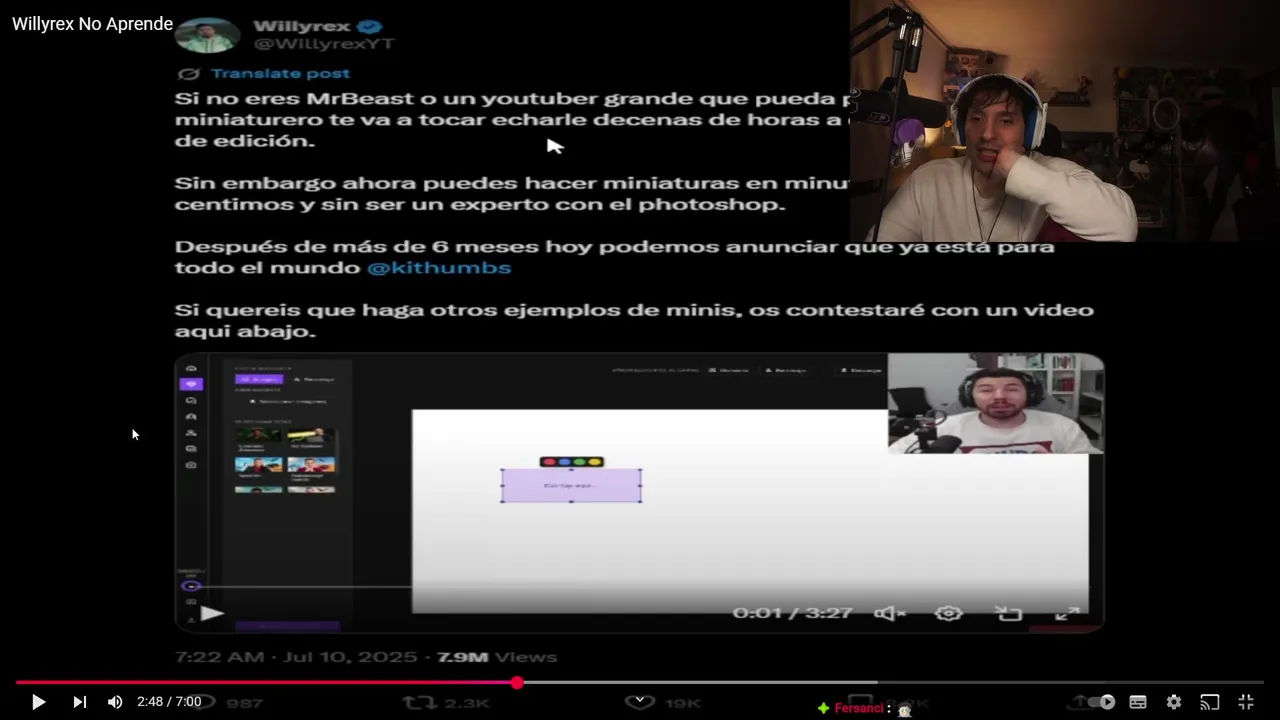
Task: Play the embedded tweet video
Action: 211,613
